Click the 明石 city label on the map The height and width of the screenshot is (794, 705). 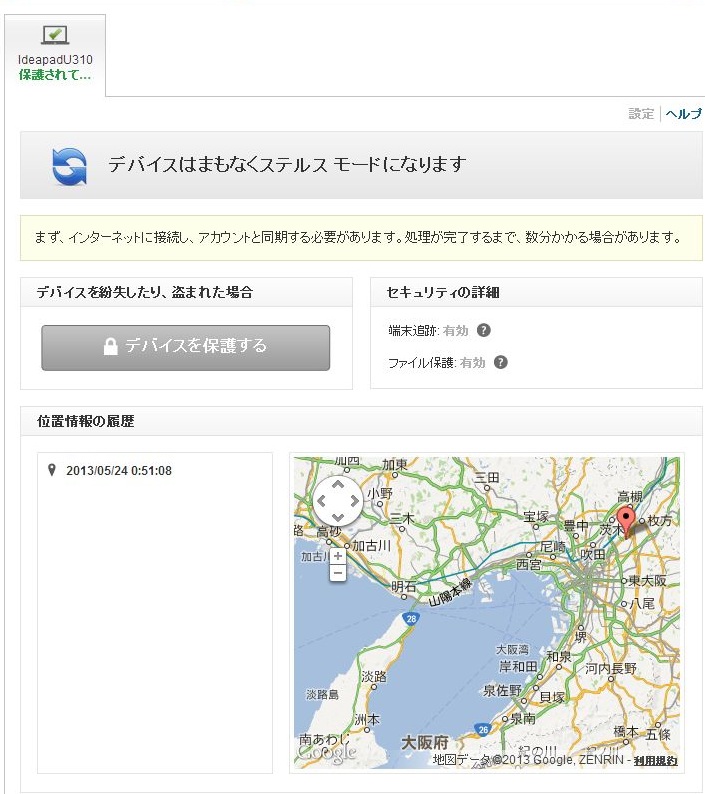(x=404, y=586)
